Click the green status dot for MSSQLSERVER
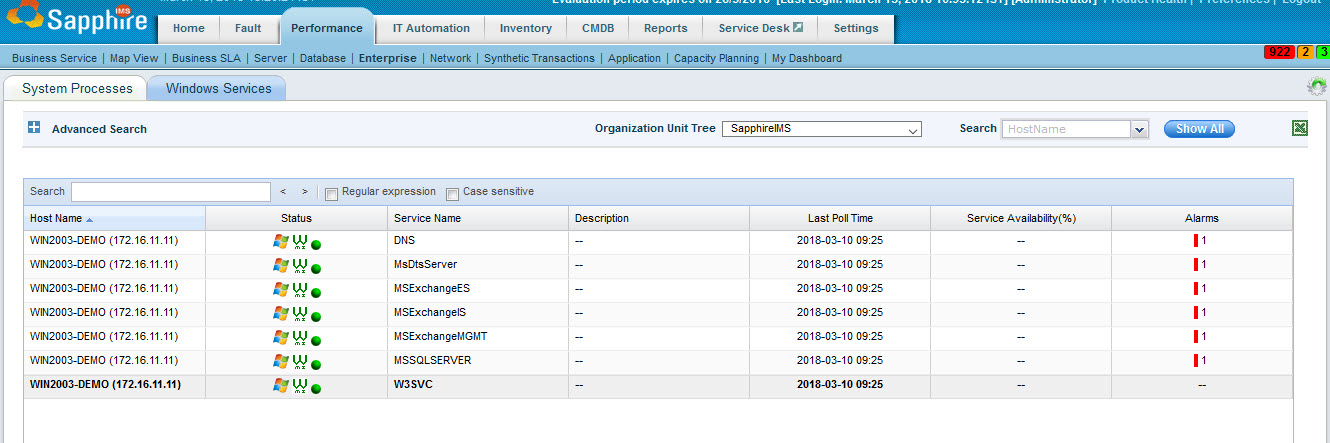This screenshot has height=443, width=1330. point(316,364)
